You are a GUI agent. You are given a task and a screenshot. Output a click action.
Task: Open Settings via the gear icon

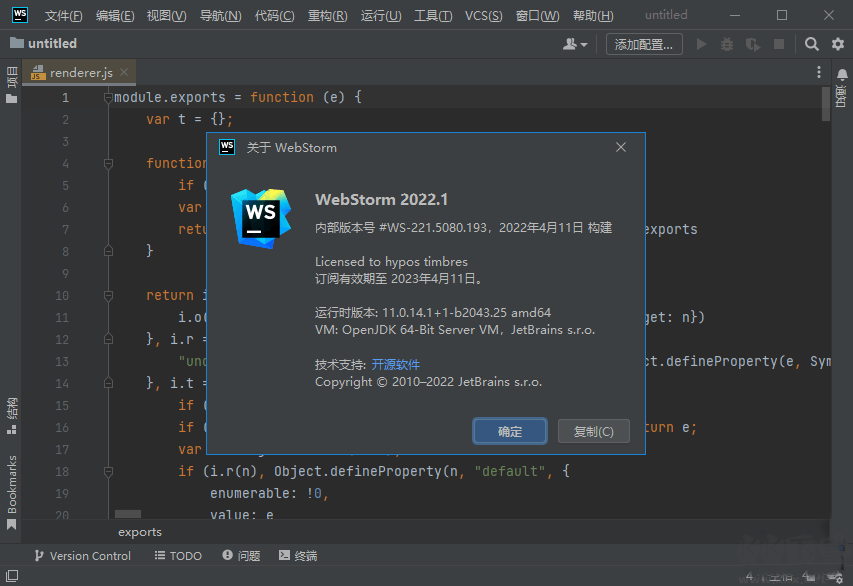837,43
